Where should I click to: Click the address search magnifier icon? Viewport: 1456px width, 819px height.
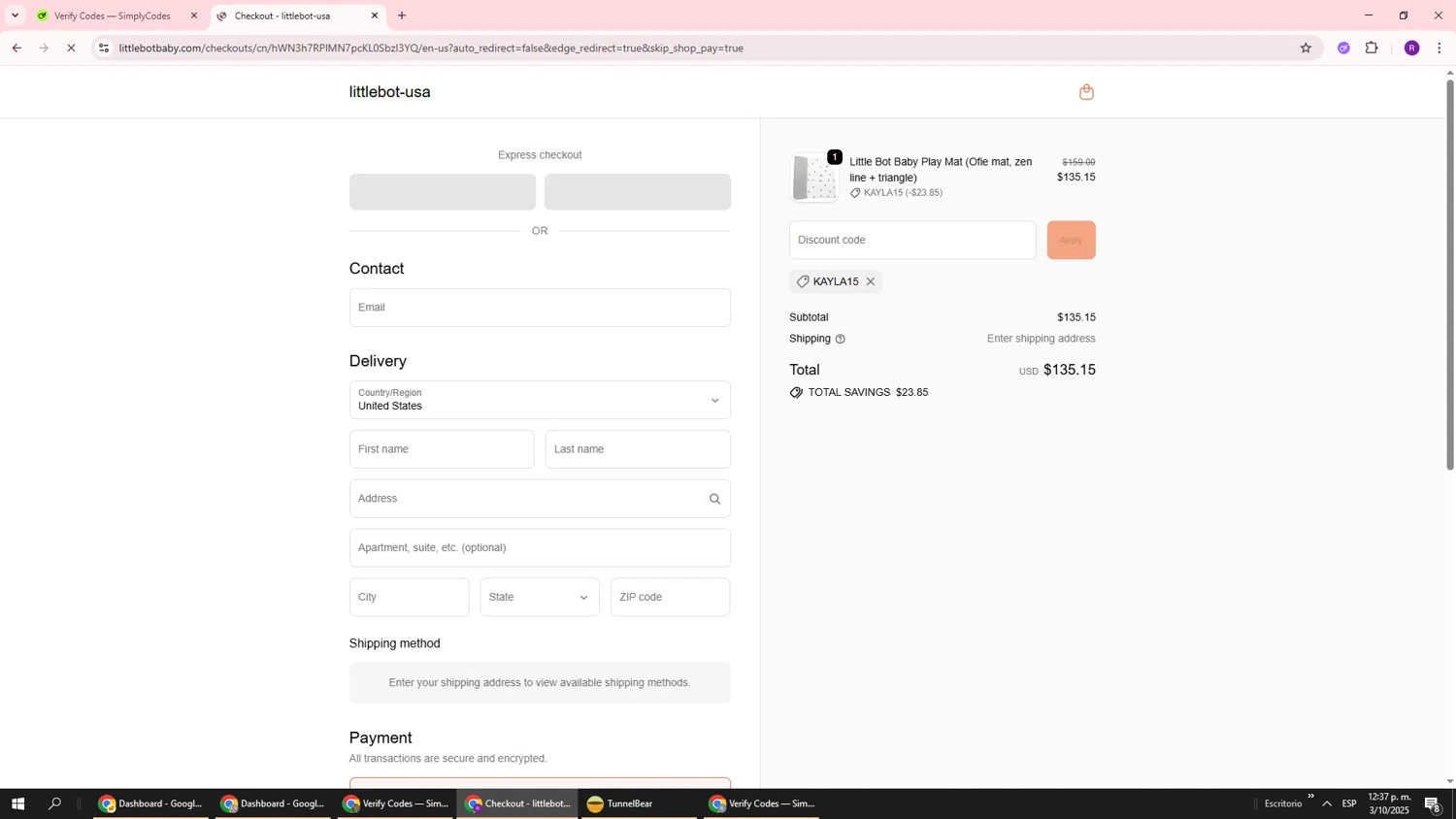[x=714, y=499]
